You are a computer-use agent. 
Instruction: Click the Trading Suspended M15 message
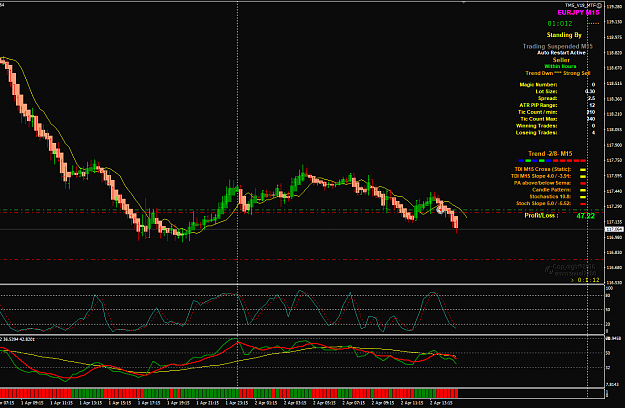[558, 46]
